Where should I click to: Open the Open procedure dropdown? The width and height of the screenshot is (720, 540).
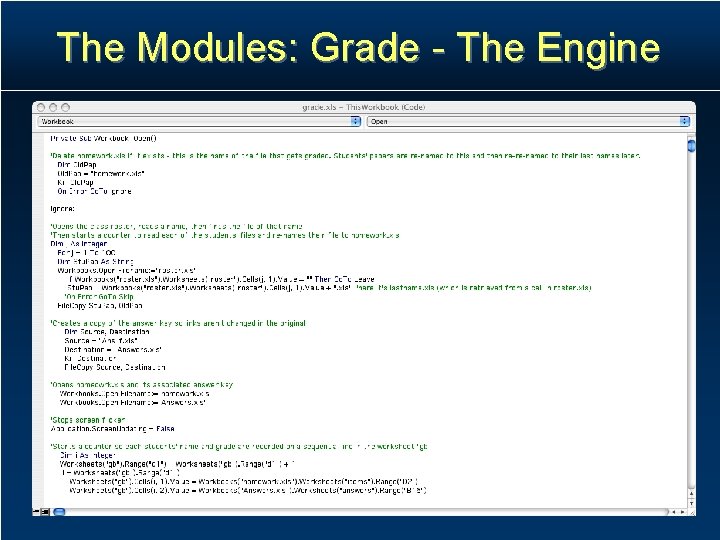[528, 121]
